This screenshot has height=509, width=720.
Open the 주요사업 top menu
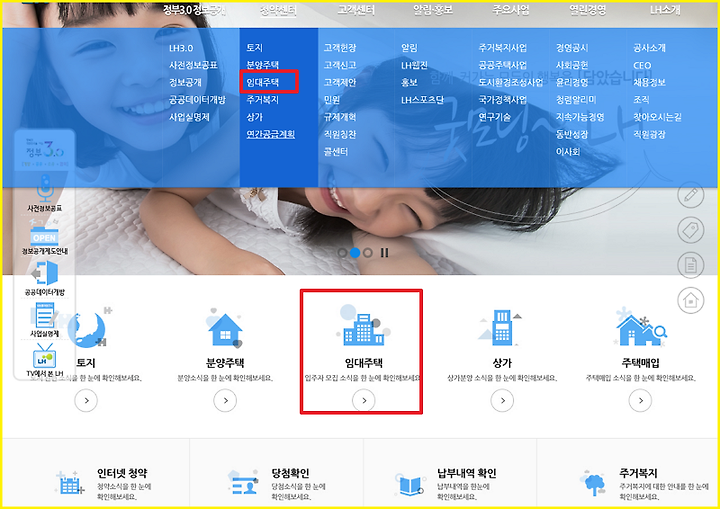coord(511,10)
